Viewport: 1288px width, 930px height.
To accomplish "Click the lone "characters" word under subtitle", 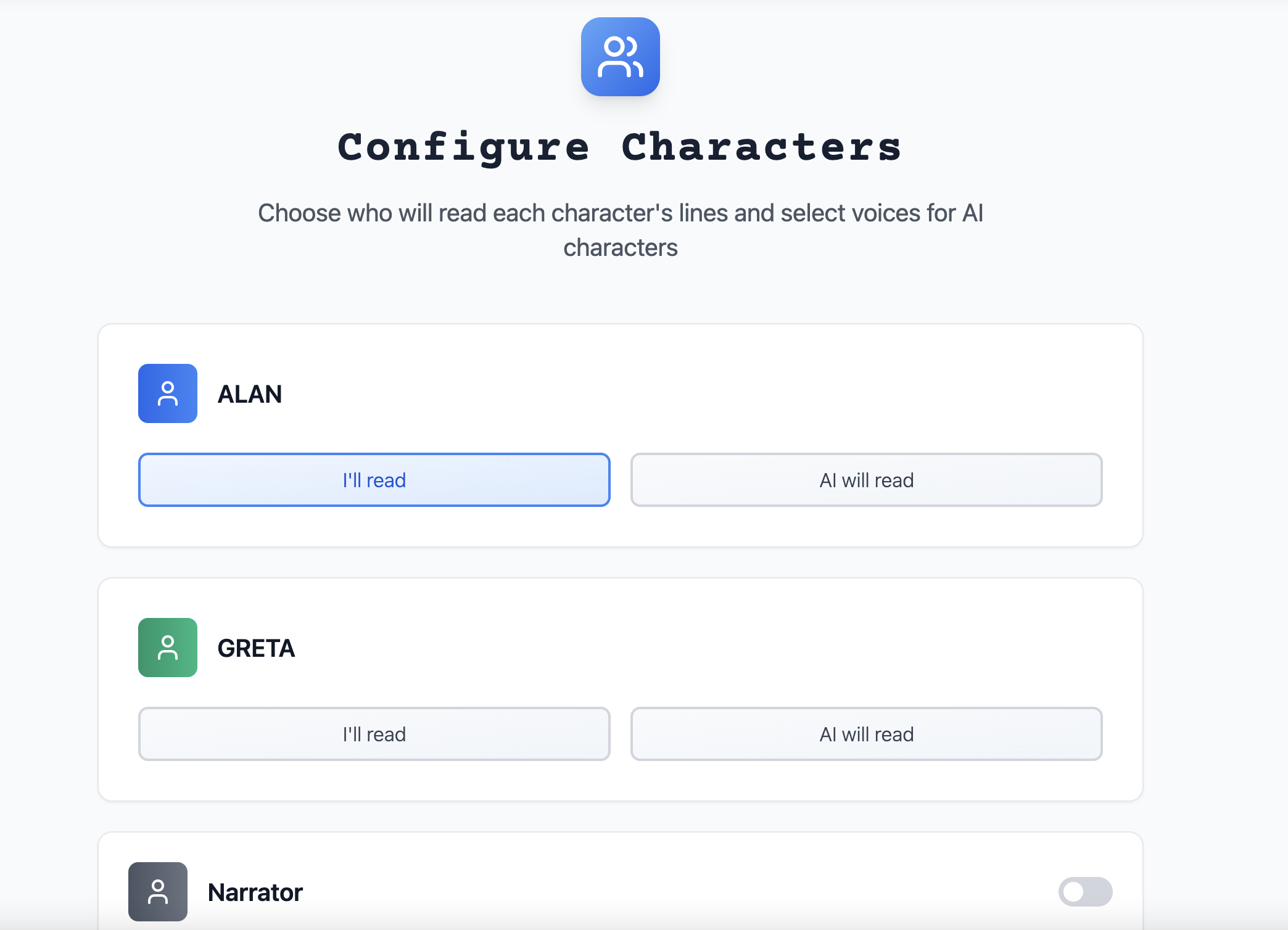I will 620,248.
